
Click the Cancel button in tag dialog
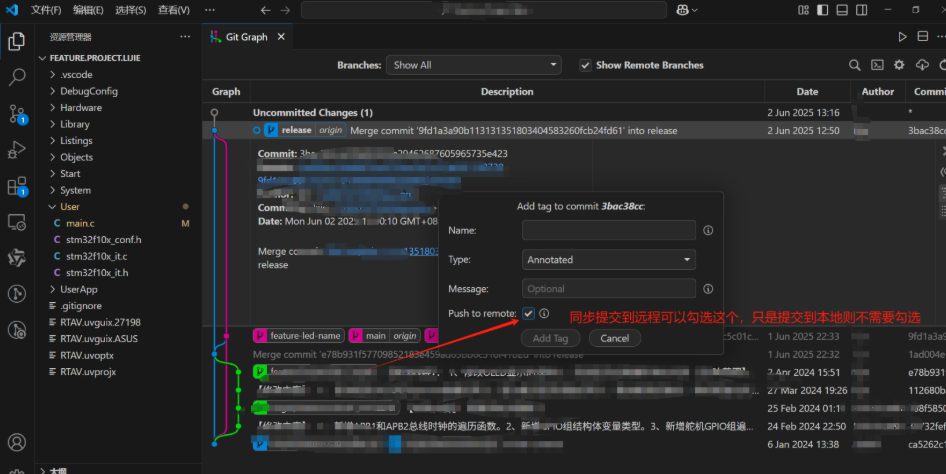click(614, 338)
